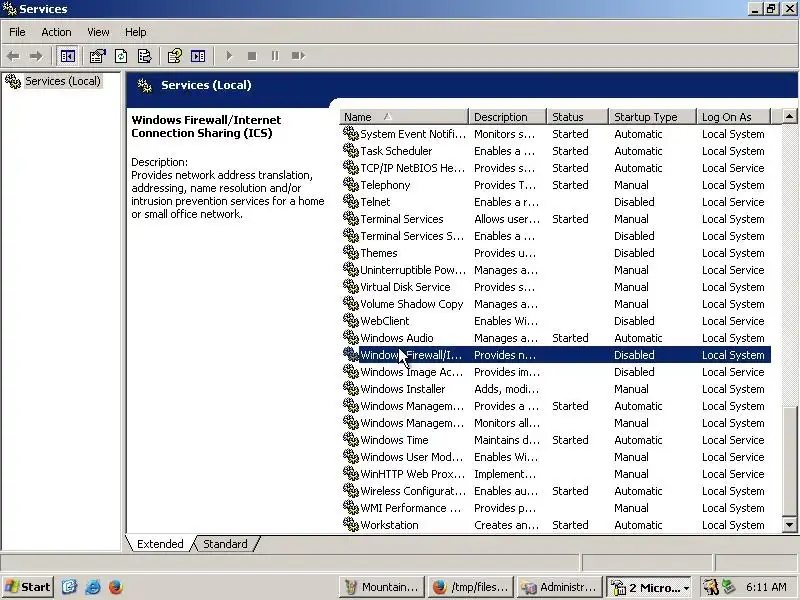Select the Uninterruptible Power service row
Image resolution: width=800 pixels, height=600 pixels.
coord(556,270)
